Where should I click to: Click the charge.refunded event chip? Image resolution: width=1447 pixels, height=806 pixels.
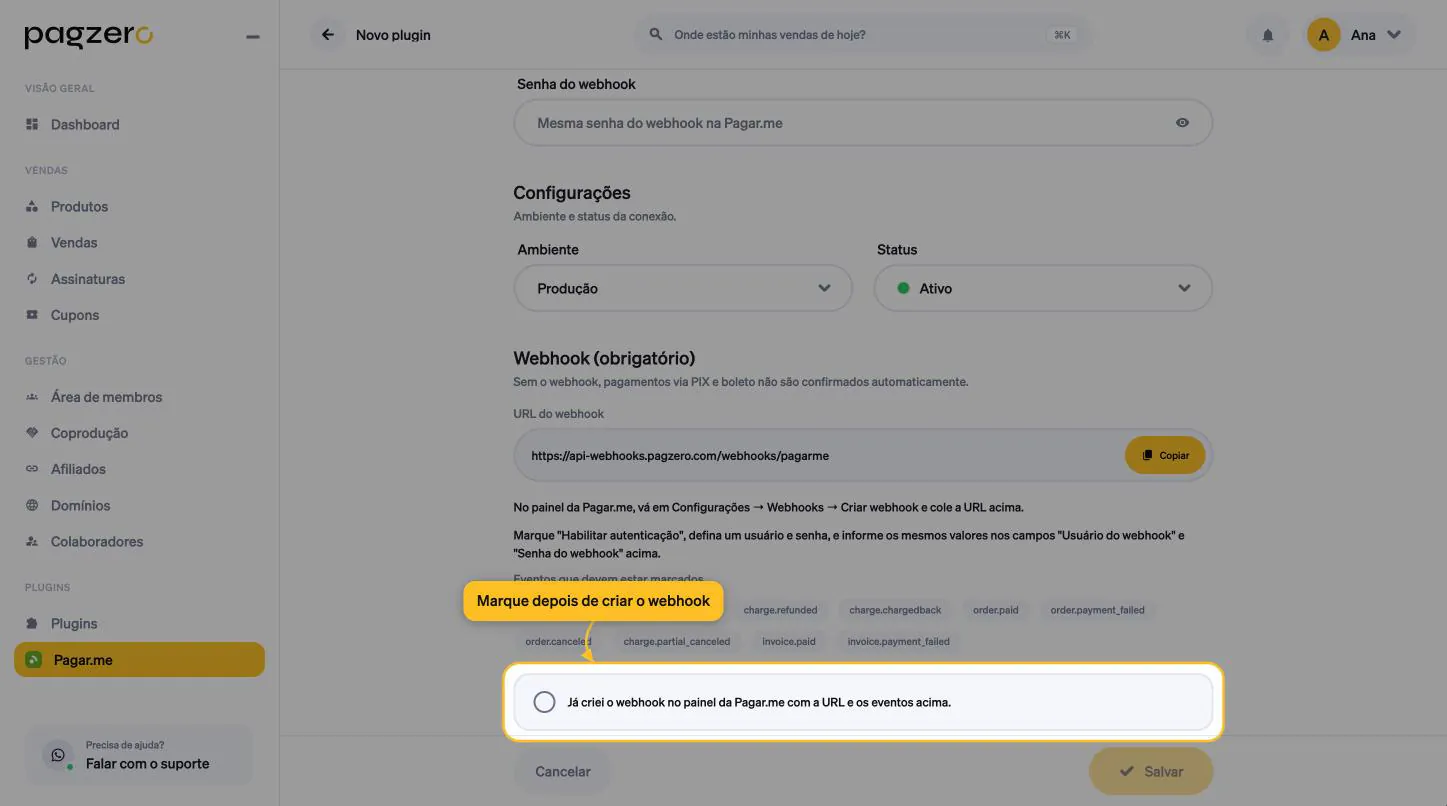coord(781,610)
